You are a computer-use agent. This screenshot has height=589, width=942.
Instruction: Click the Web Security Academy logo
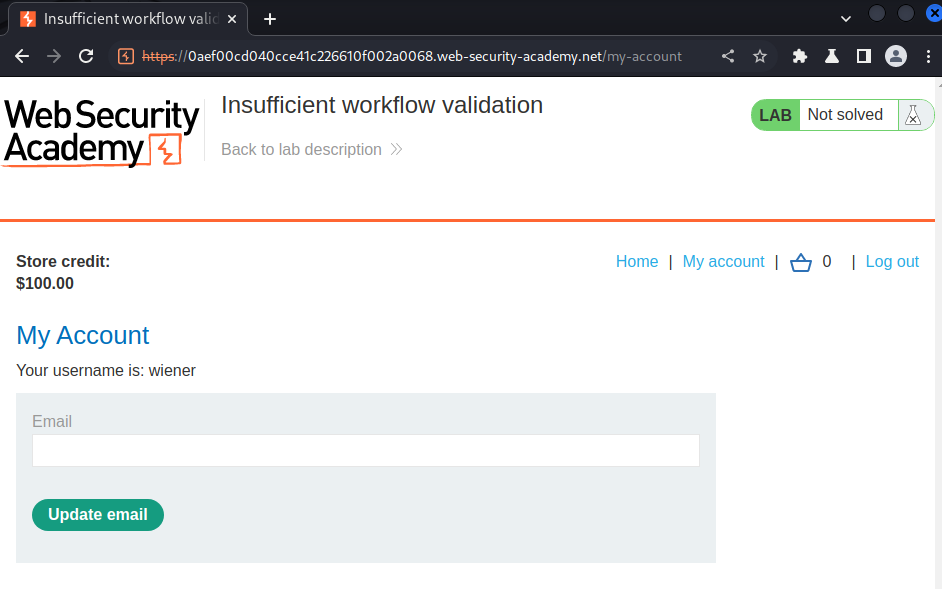tap(102, 132)
